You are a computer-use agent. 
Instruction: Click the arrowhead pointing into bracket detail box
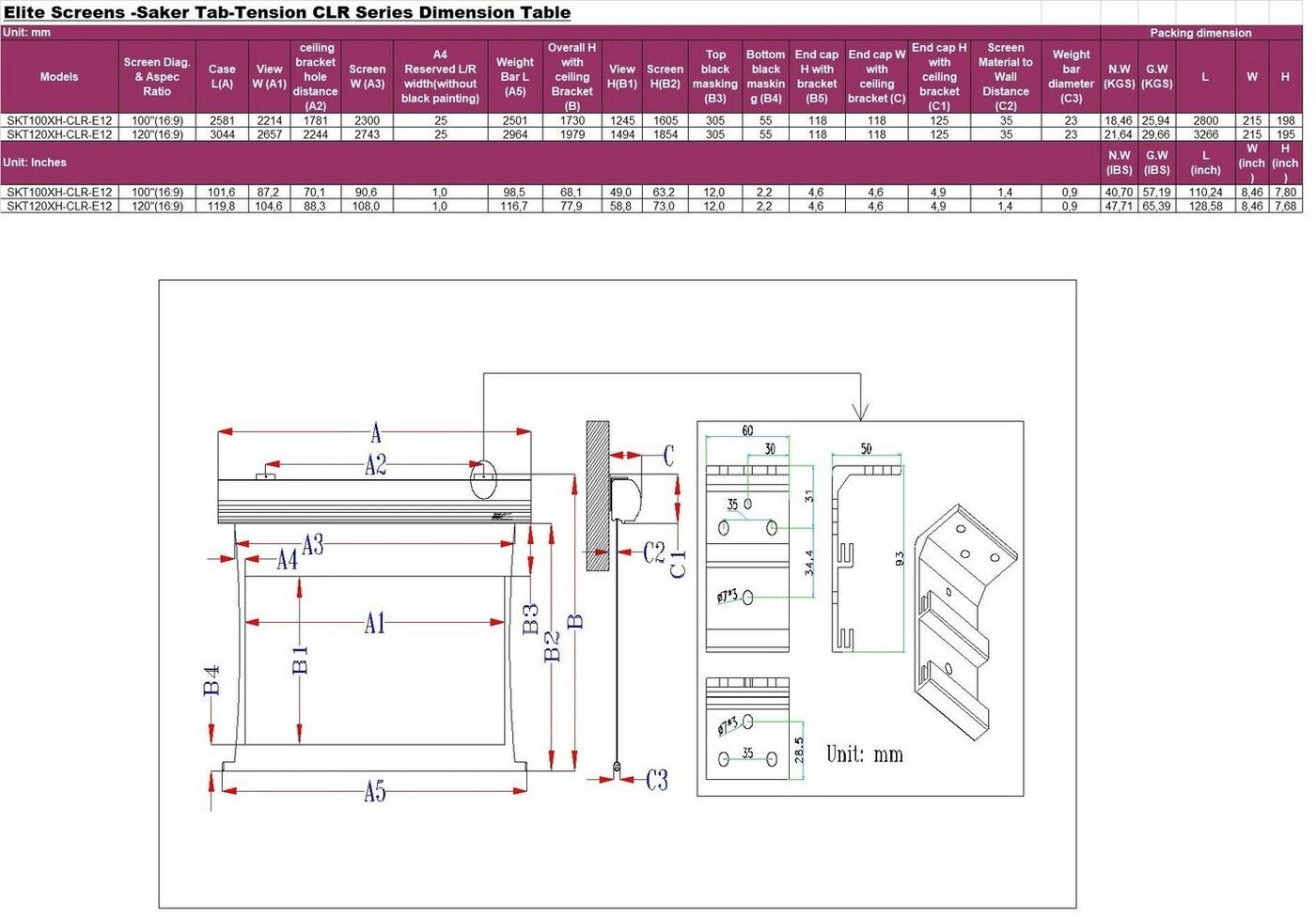coord(860,412)
